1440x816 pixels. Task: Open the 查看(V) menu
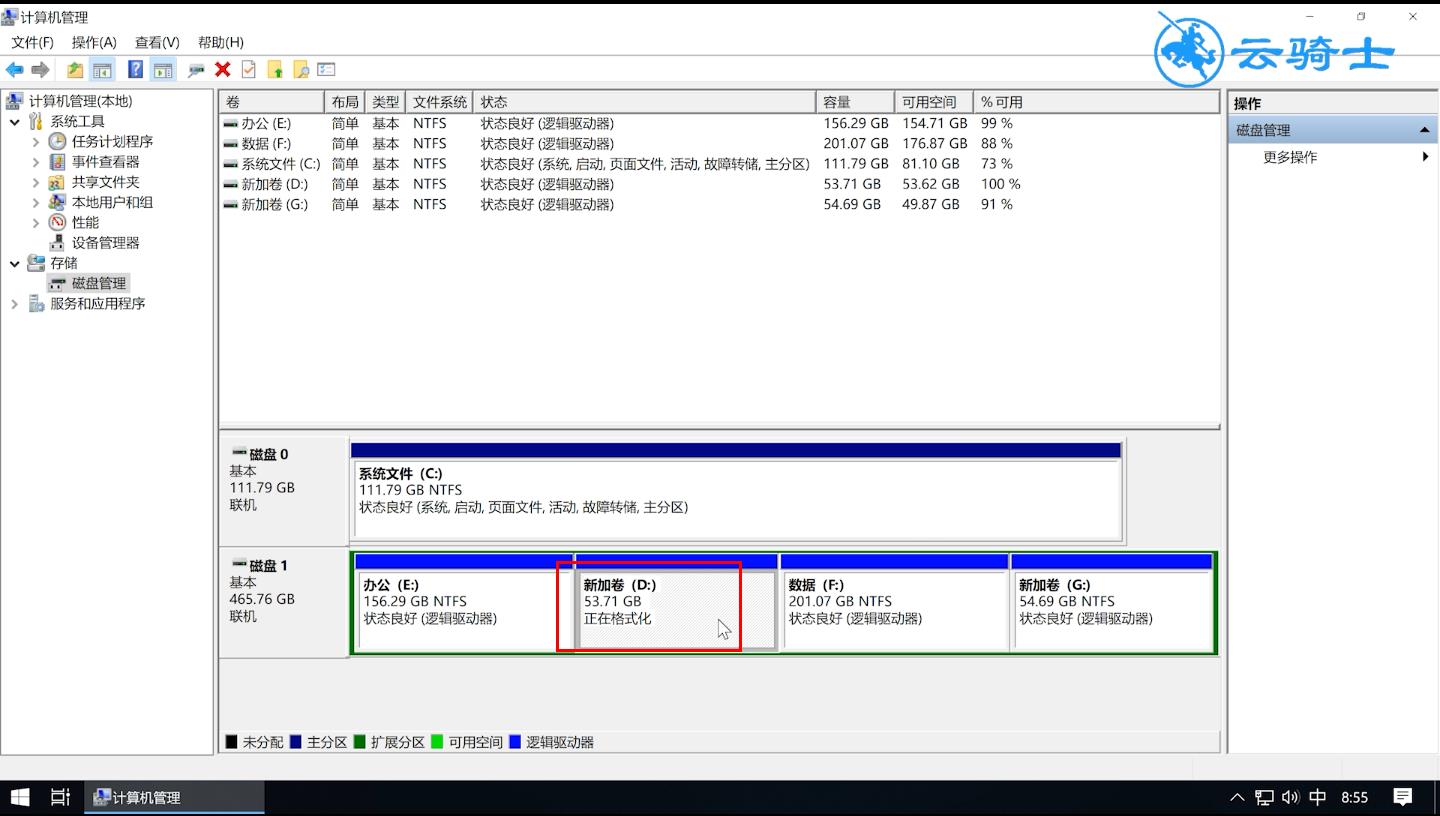(157, 42)
